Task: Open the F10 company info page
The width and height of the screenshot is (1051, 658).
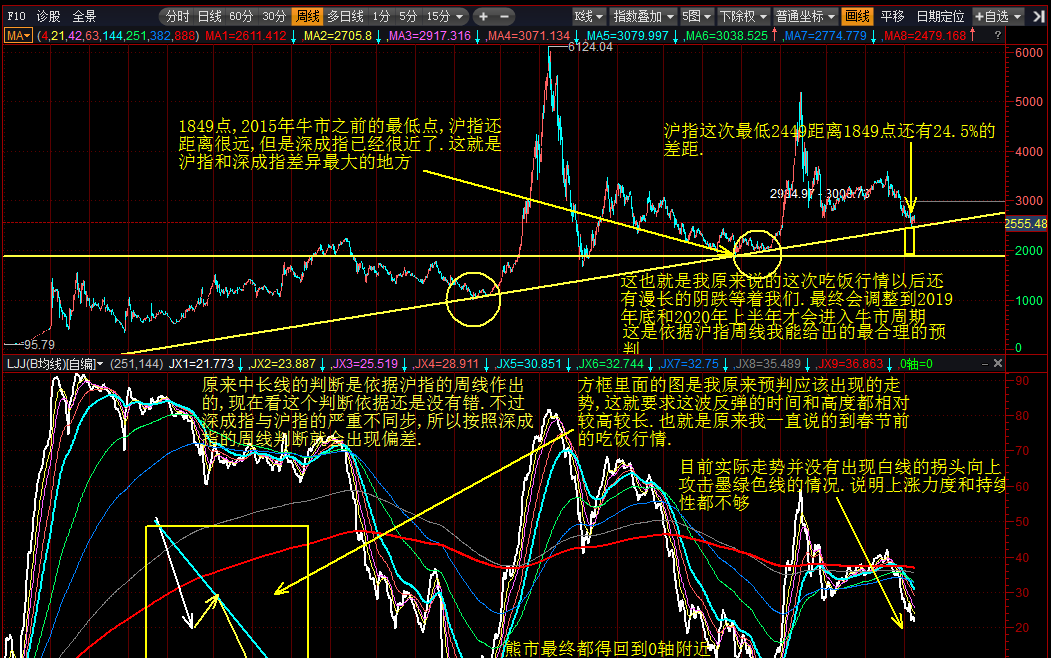Action: 16,16
